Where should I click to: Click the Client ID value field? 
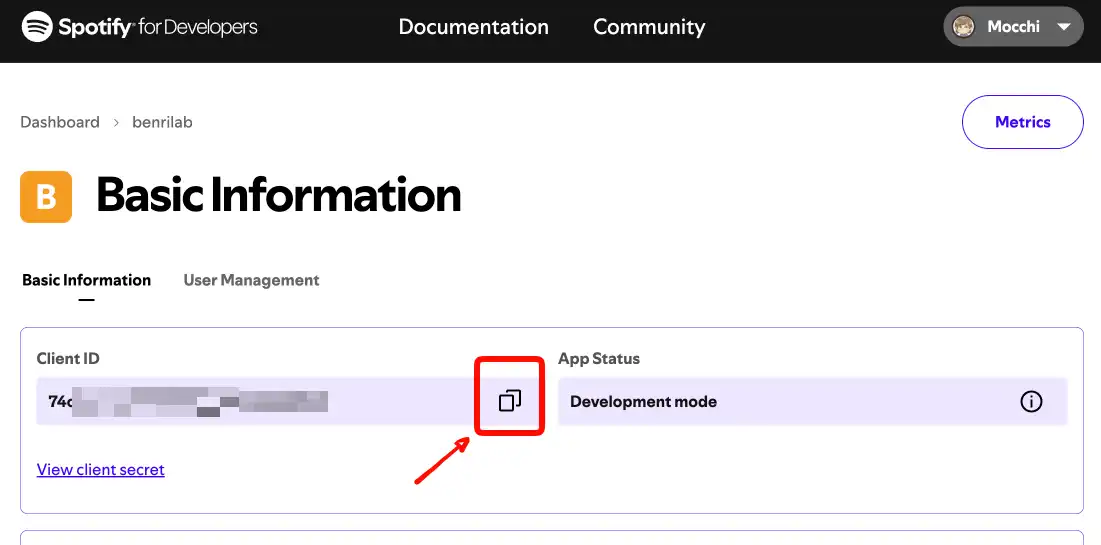[291, 401]
